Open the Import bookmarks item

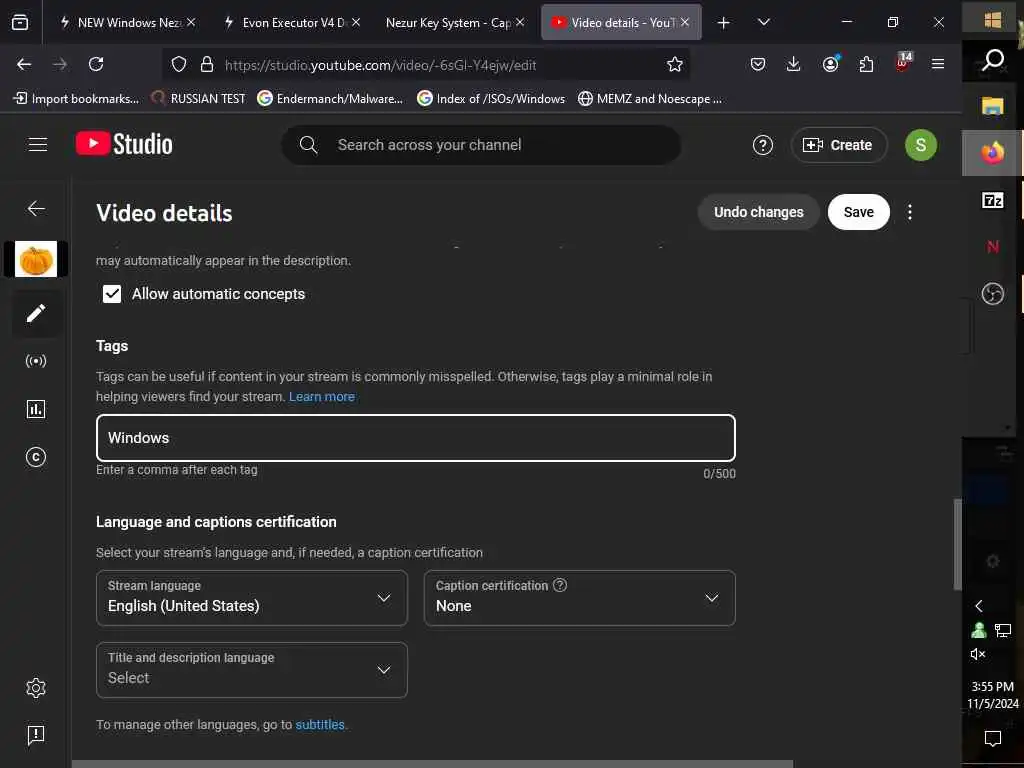(x=76, y=99)
